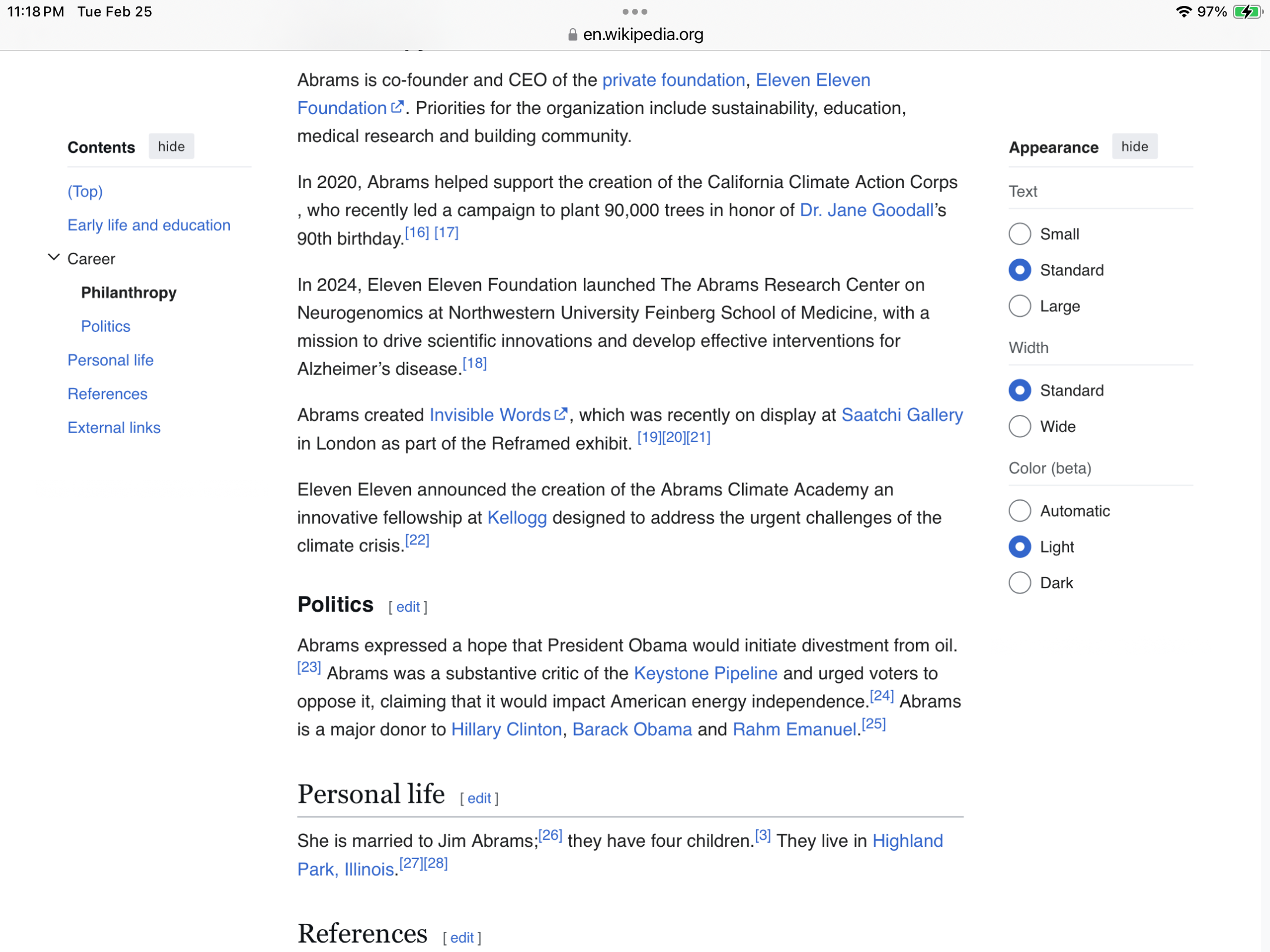
Task: Open citation [19]
Action: point(649,437)
